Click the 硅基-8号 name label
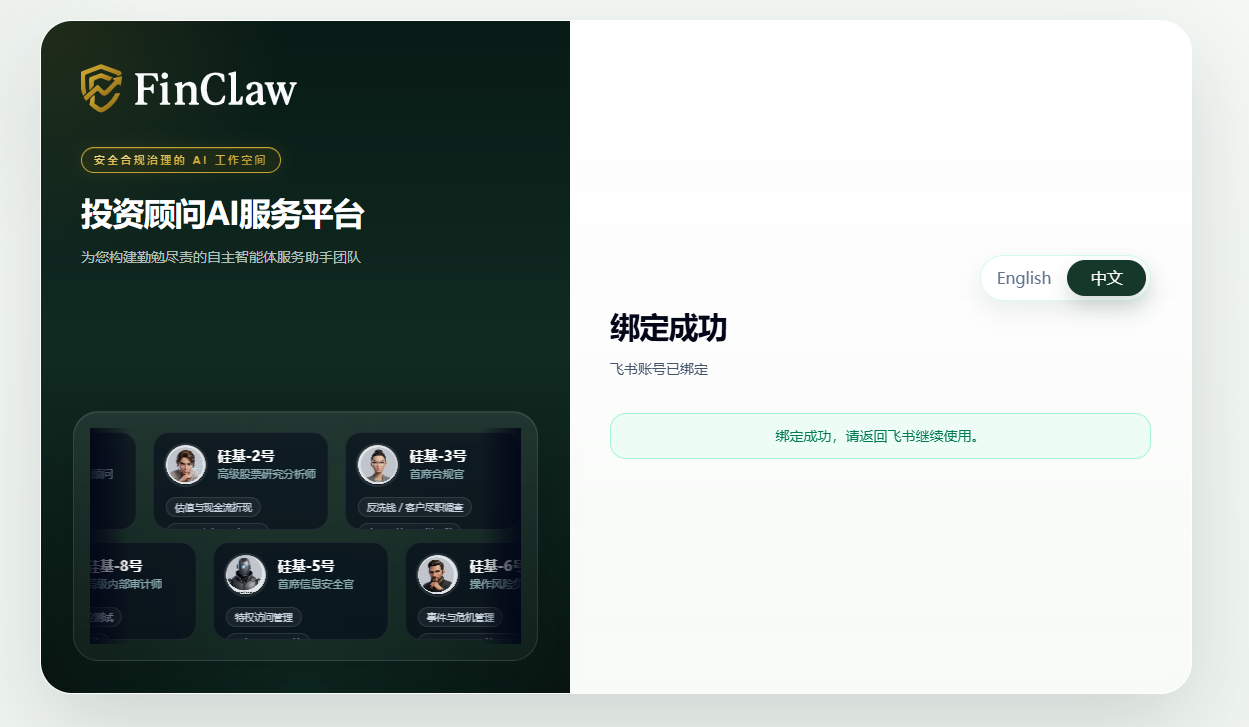The image size is (1249, 727). [117, 567]
